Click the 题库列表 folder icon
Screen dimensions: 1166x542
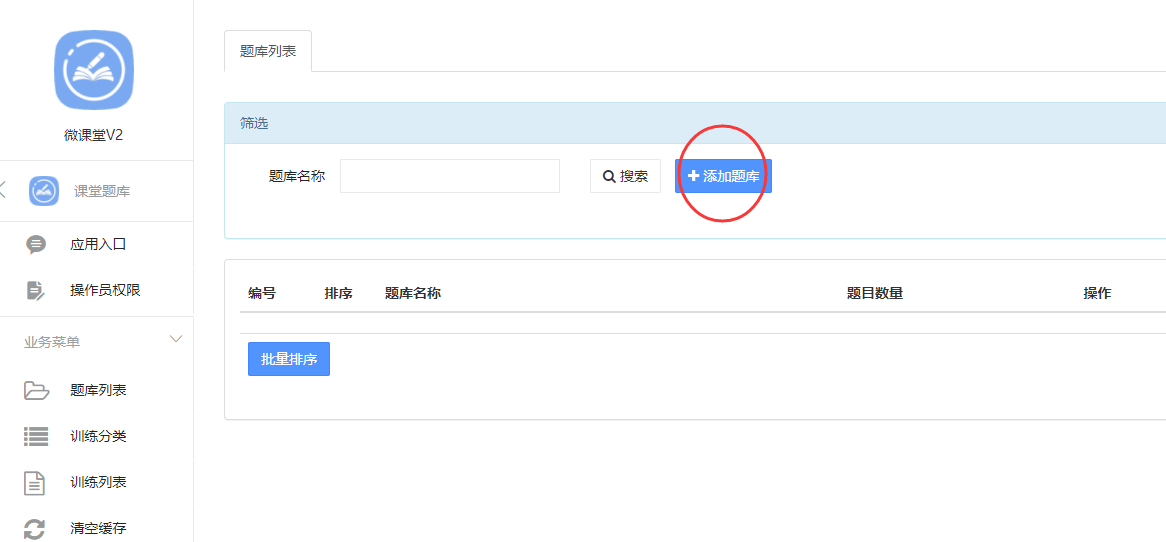point(36,390)
